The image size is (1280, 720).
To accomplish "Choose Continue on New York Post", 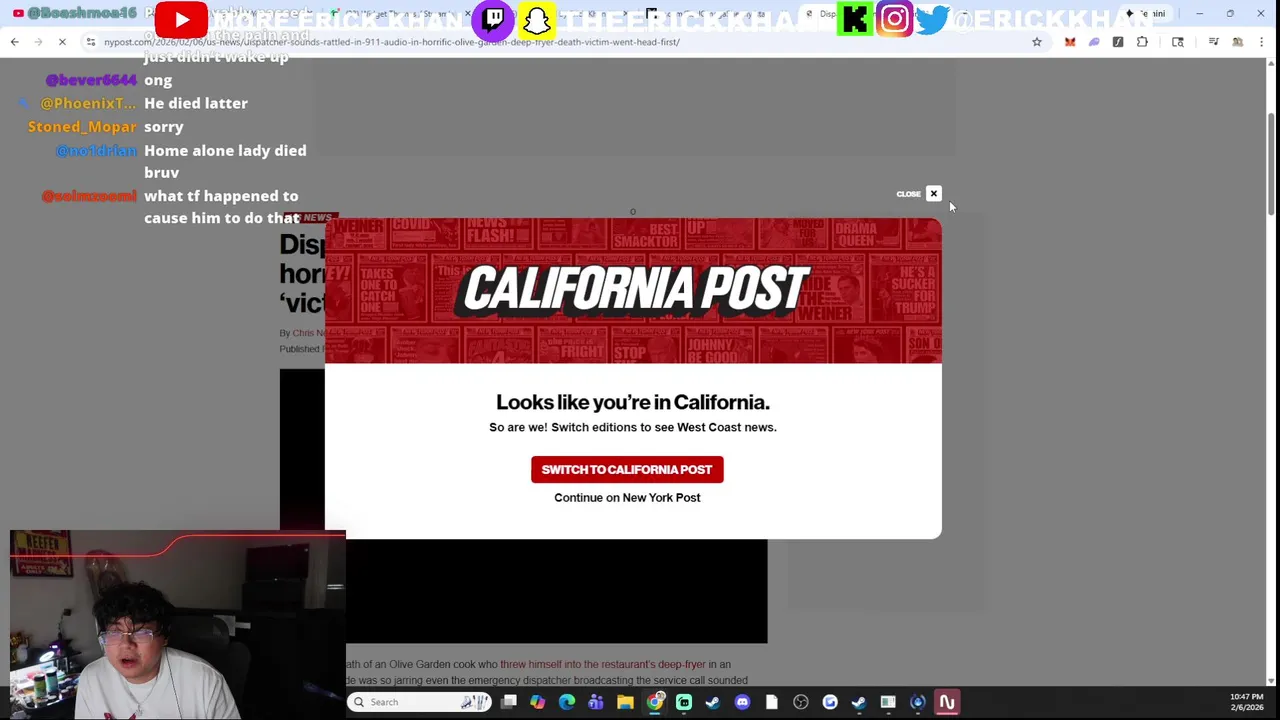I will coord(627,498).
